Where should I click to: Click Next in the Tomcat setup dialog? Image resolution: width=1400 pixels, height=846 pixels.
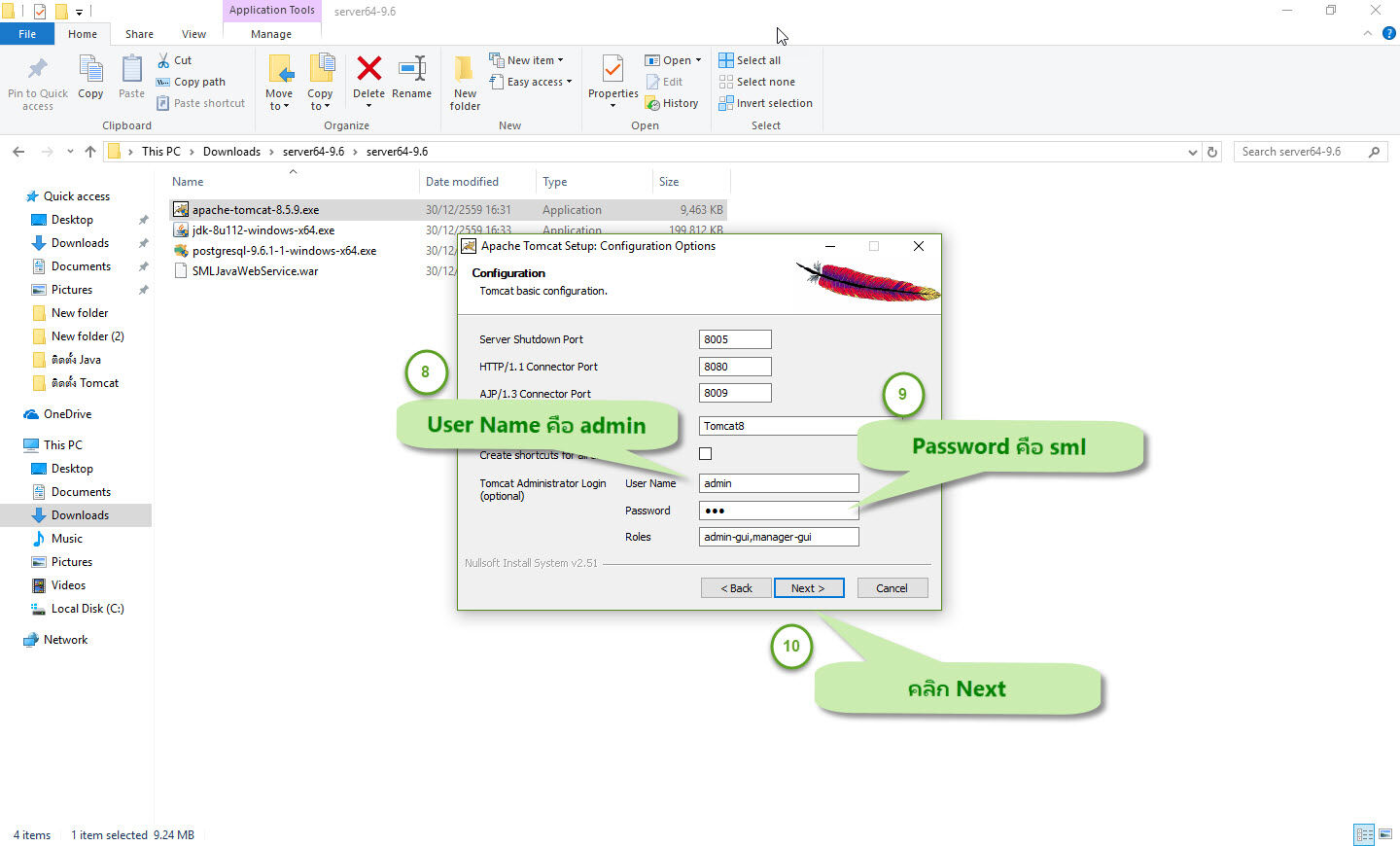(x=809, y=587)
